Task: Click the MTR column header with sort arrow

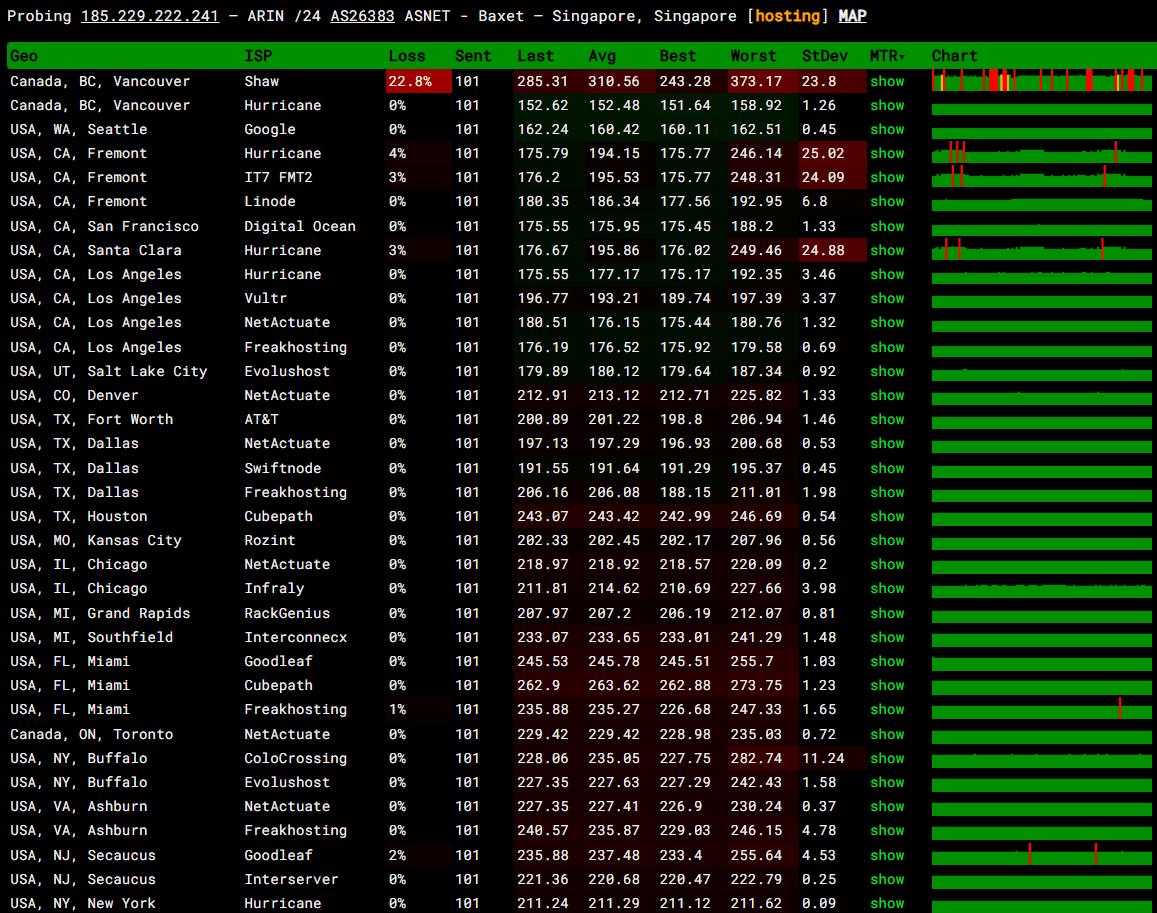Action: point(887,56)
